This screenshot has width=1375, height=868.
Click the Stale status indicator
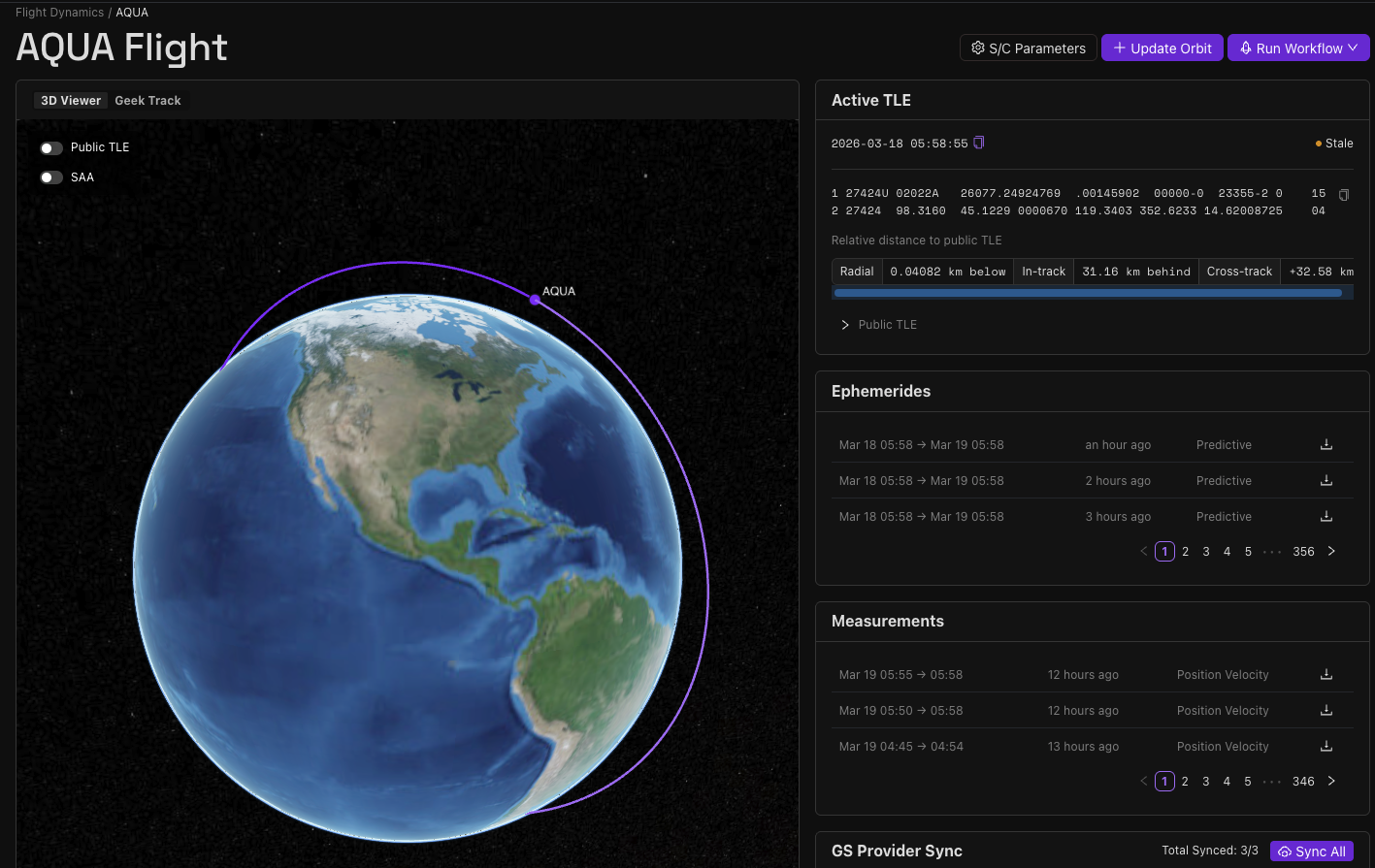point(1334,144)
